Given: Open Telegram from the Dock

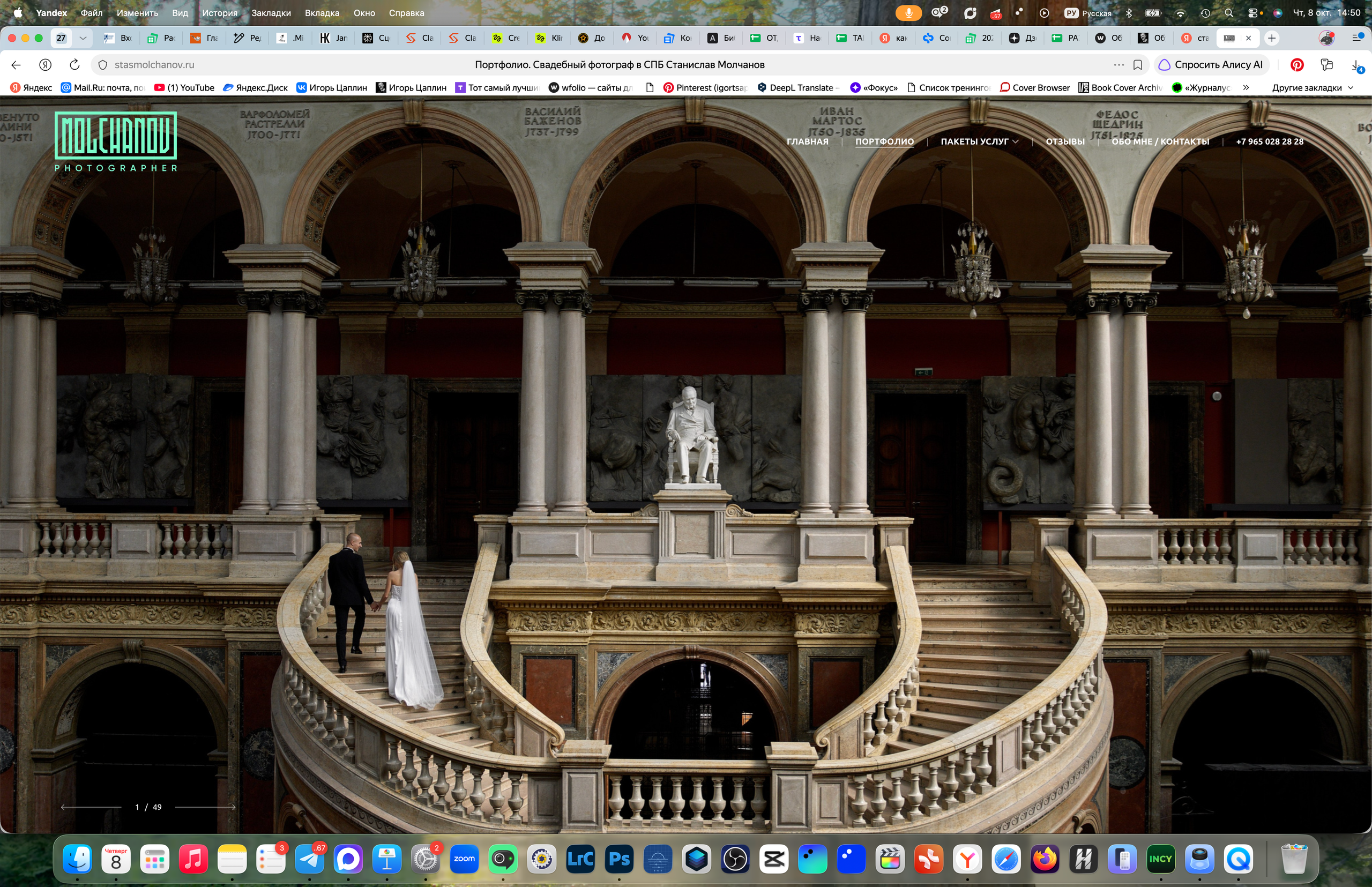Looking at the screenshot, I should tap(309, 859).
